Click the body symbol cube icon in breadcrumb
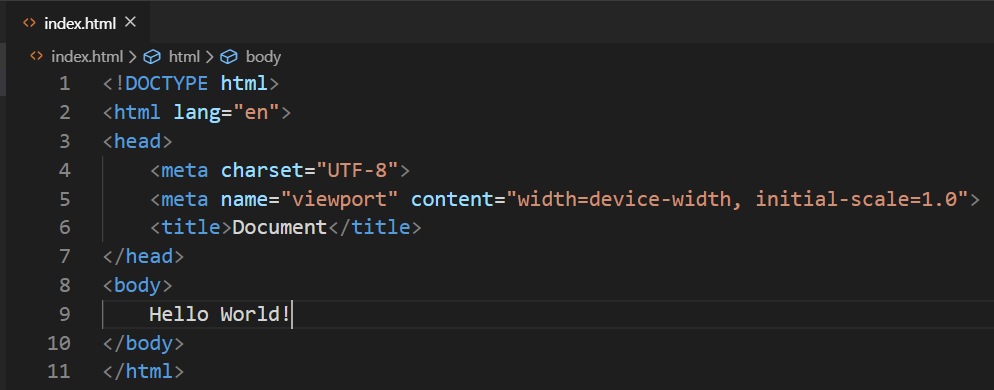 228,57
